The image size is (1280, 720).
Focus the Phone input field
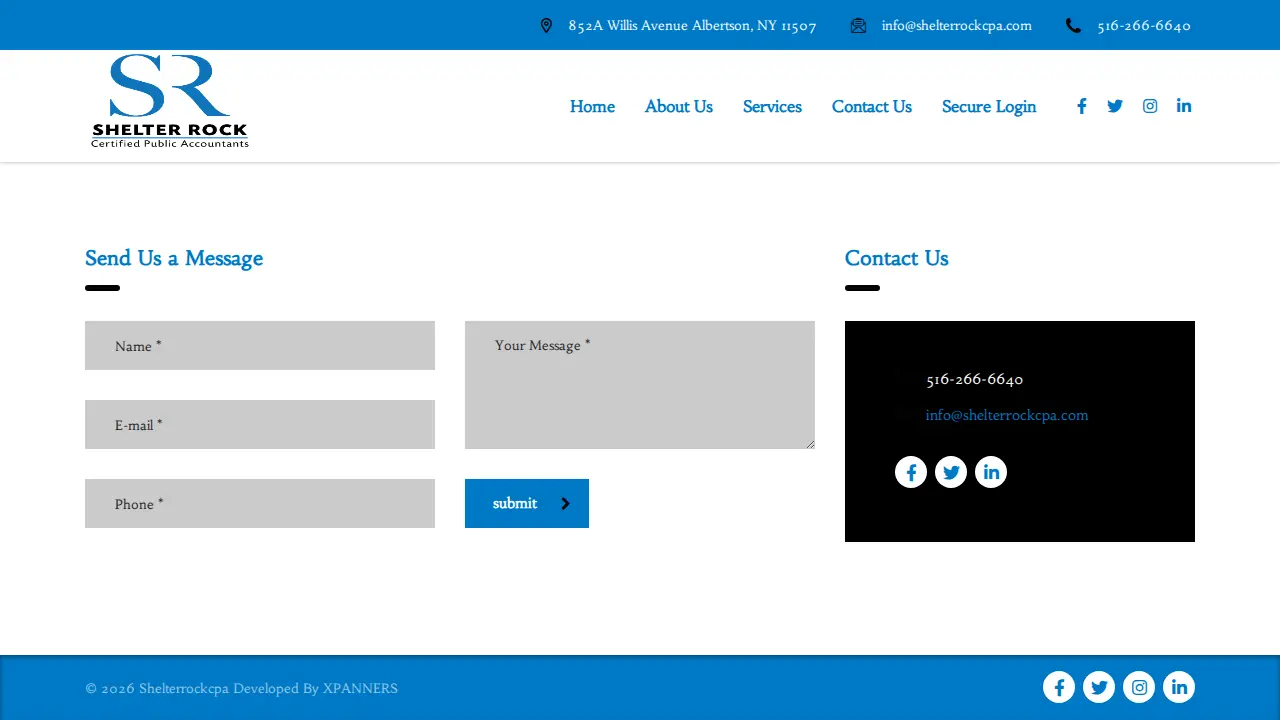pos(260,504)
